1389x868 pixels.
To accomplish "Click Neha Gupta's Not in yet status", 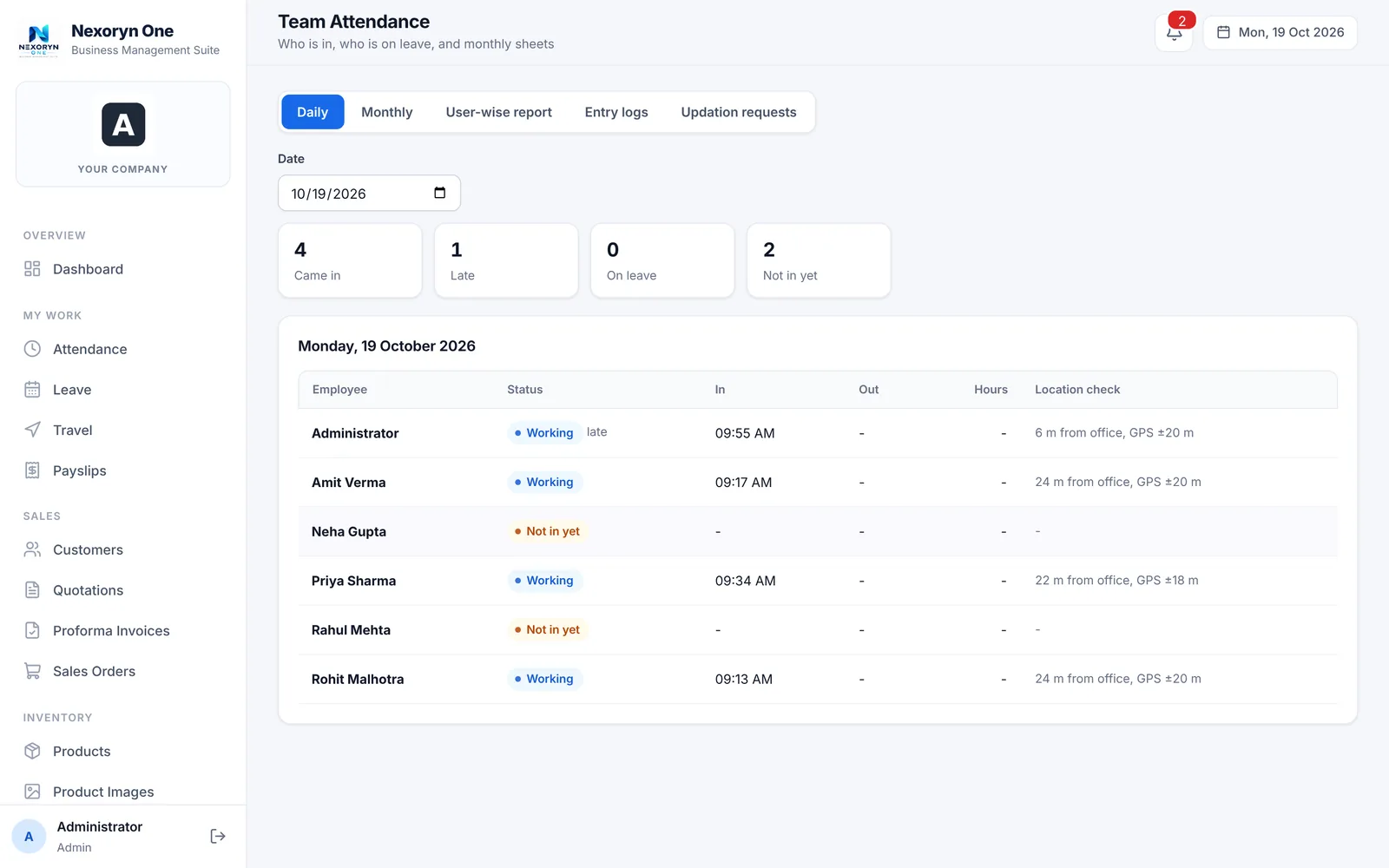I will pos(547,531).
